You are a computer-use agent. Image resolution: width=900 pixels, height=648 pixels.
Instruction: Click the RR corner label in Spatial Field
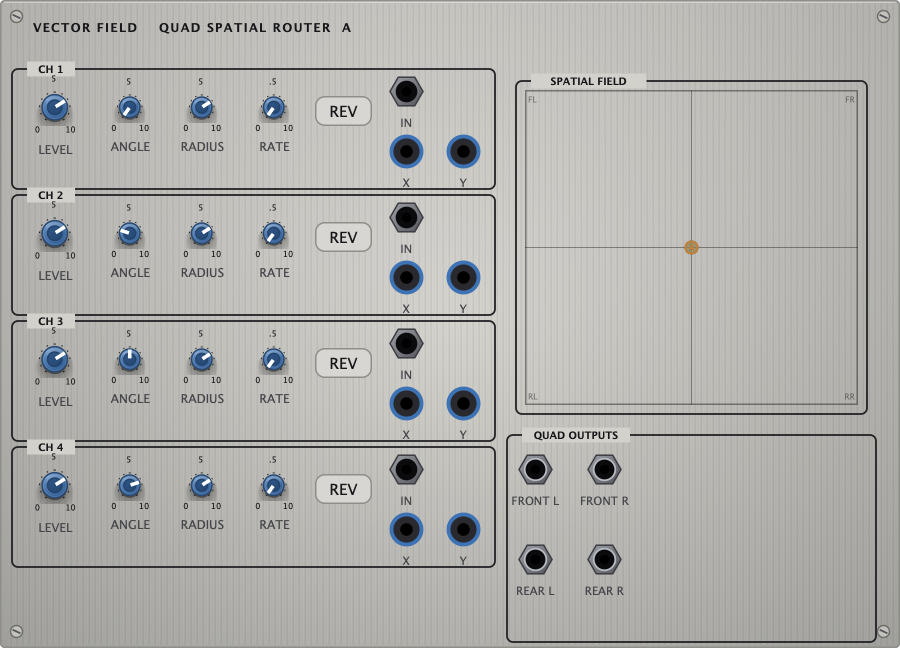click(849, 397)
